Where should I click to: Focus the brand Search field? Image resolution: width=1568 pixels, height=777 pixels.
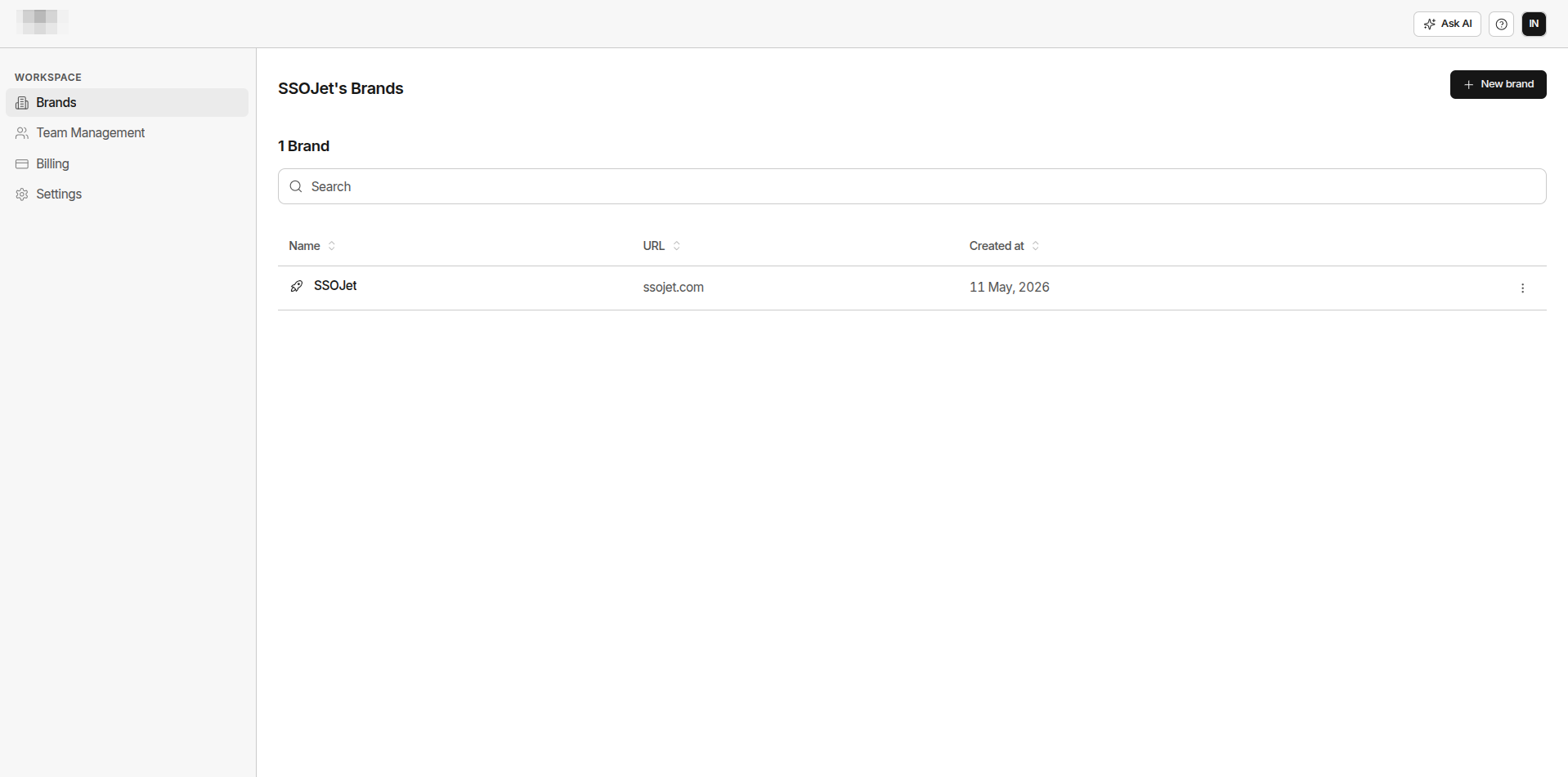[x=912, y=186]
